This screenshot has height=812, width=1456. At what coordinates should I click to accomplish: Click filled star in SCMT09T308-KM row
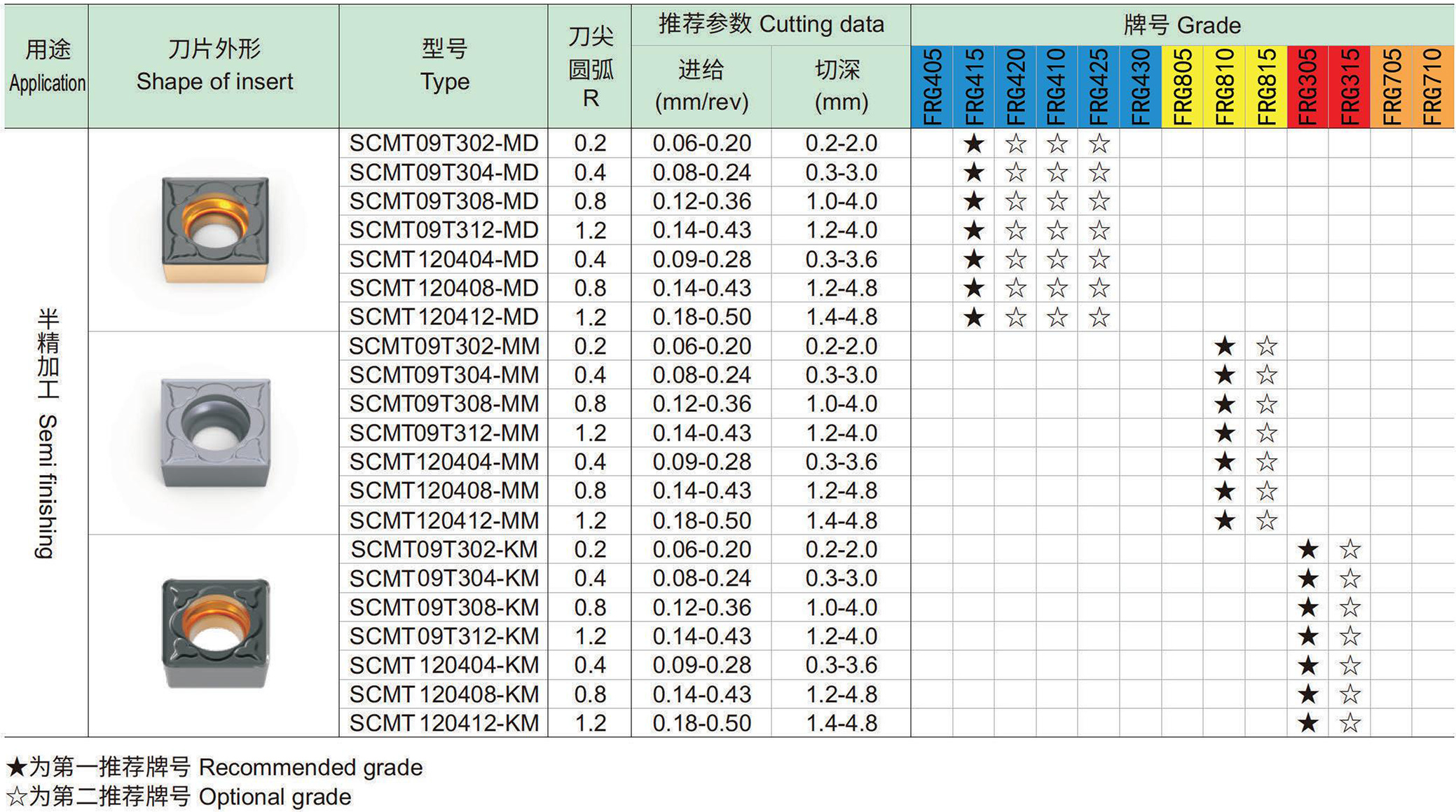[x=1308, y=607]
